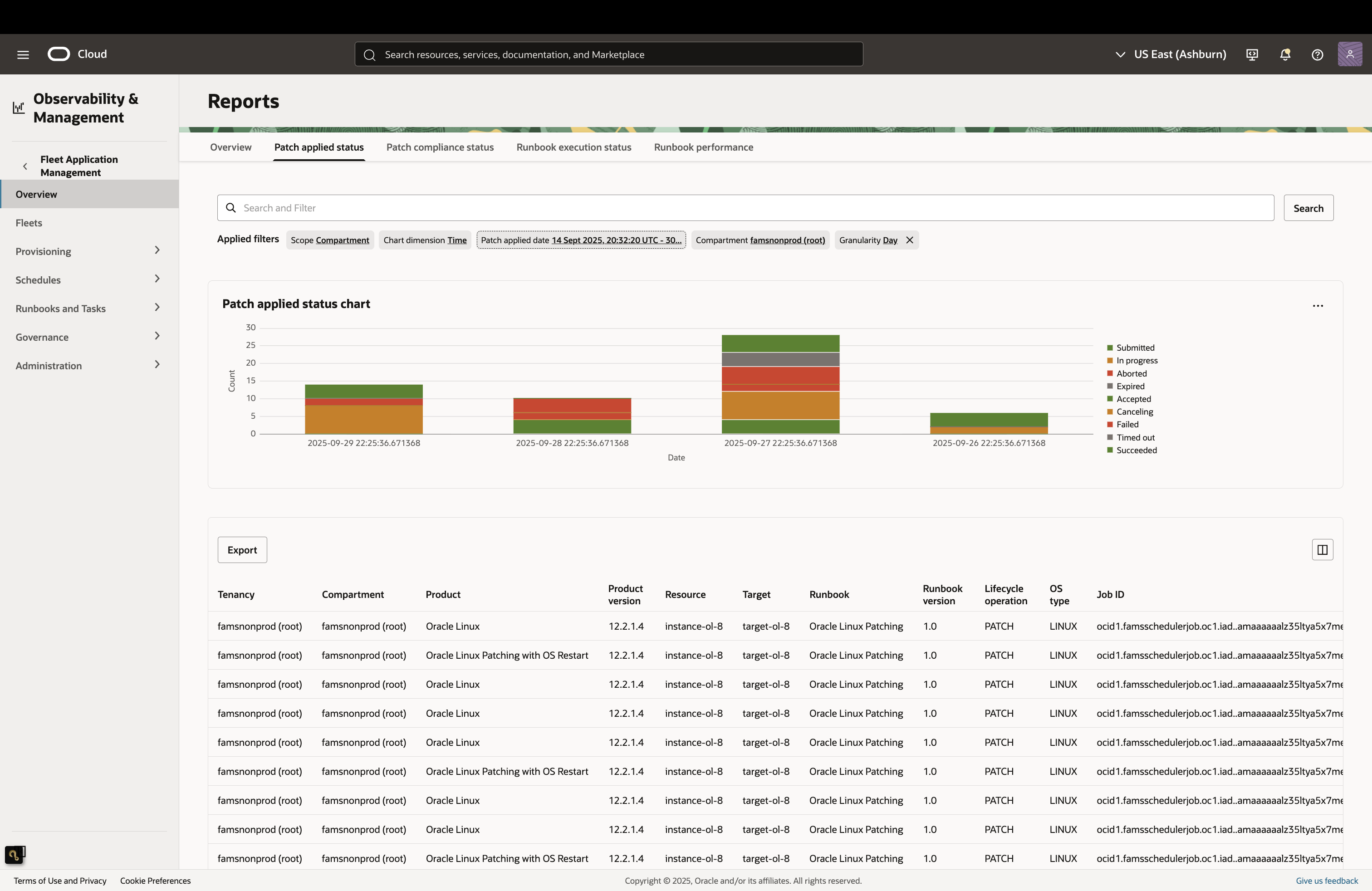Remove the Granularity Day filter
The height and width of the screenshot is (891, 1372).
pos(910,240)
